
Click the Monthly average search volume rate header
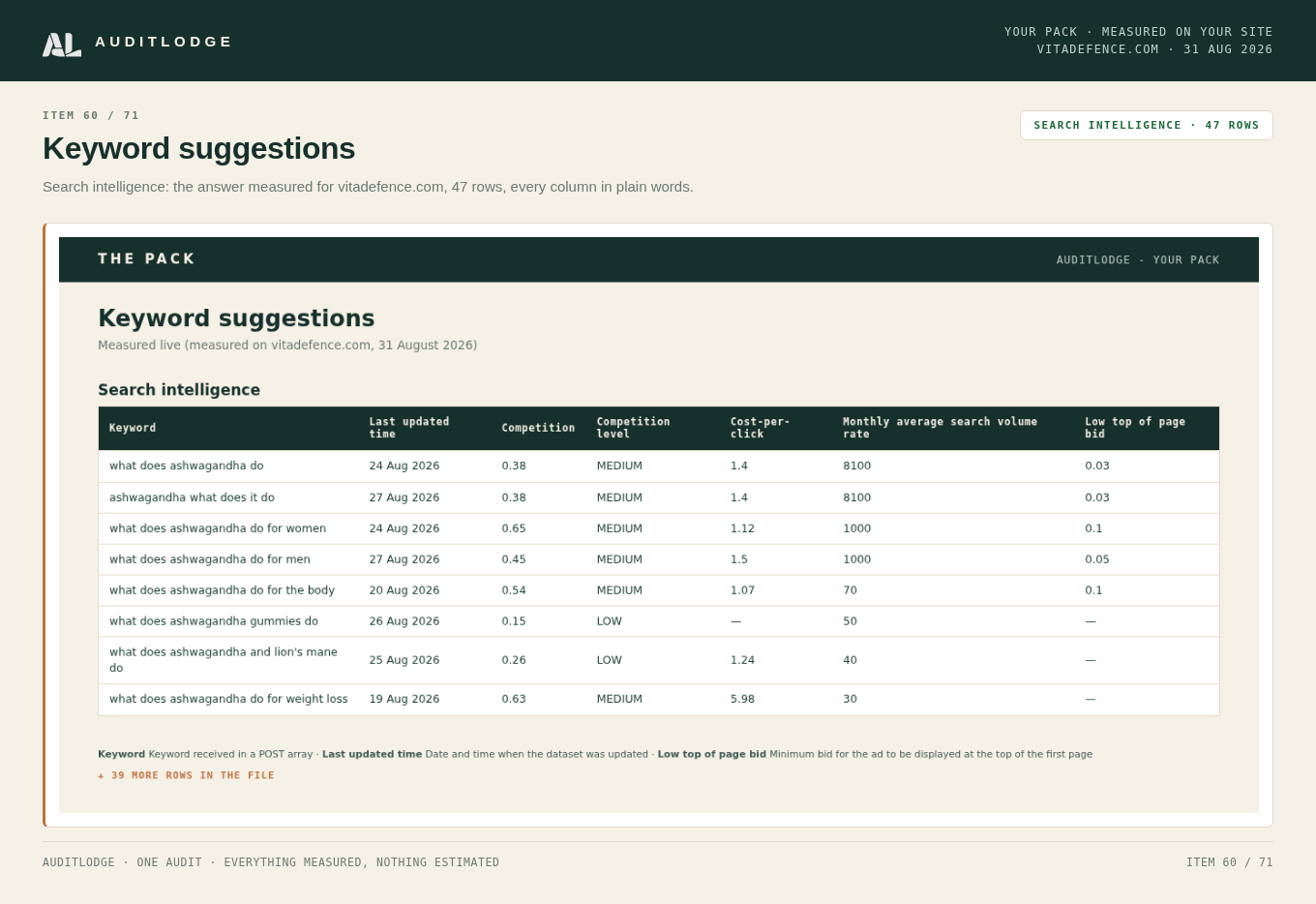click(940, 428)
